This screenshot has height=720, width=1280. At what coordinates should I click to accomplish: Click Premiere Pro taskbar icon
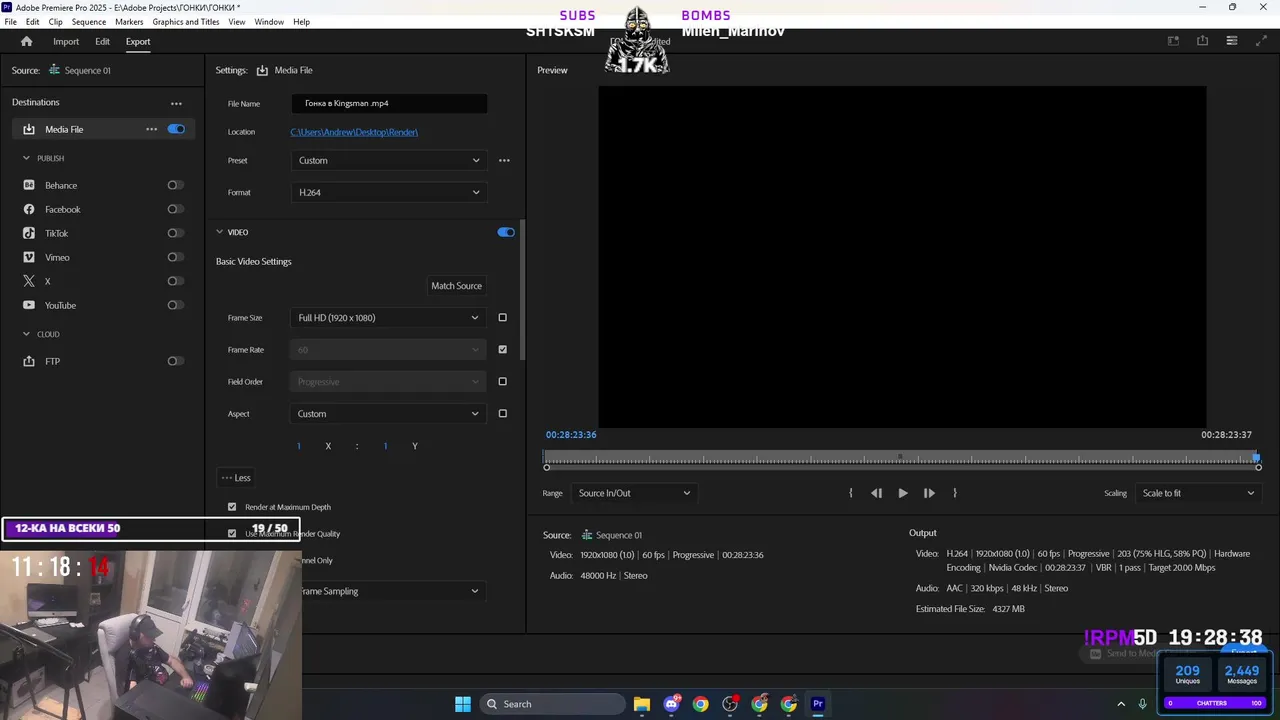coord(818,704)
